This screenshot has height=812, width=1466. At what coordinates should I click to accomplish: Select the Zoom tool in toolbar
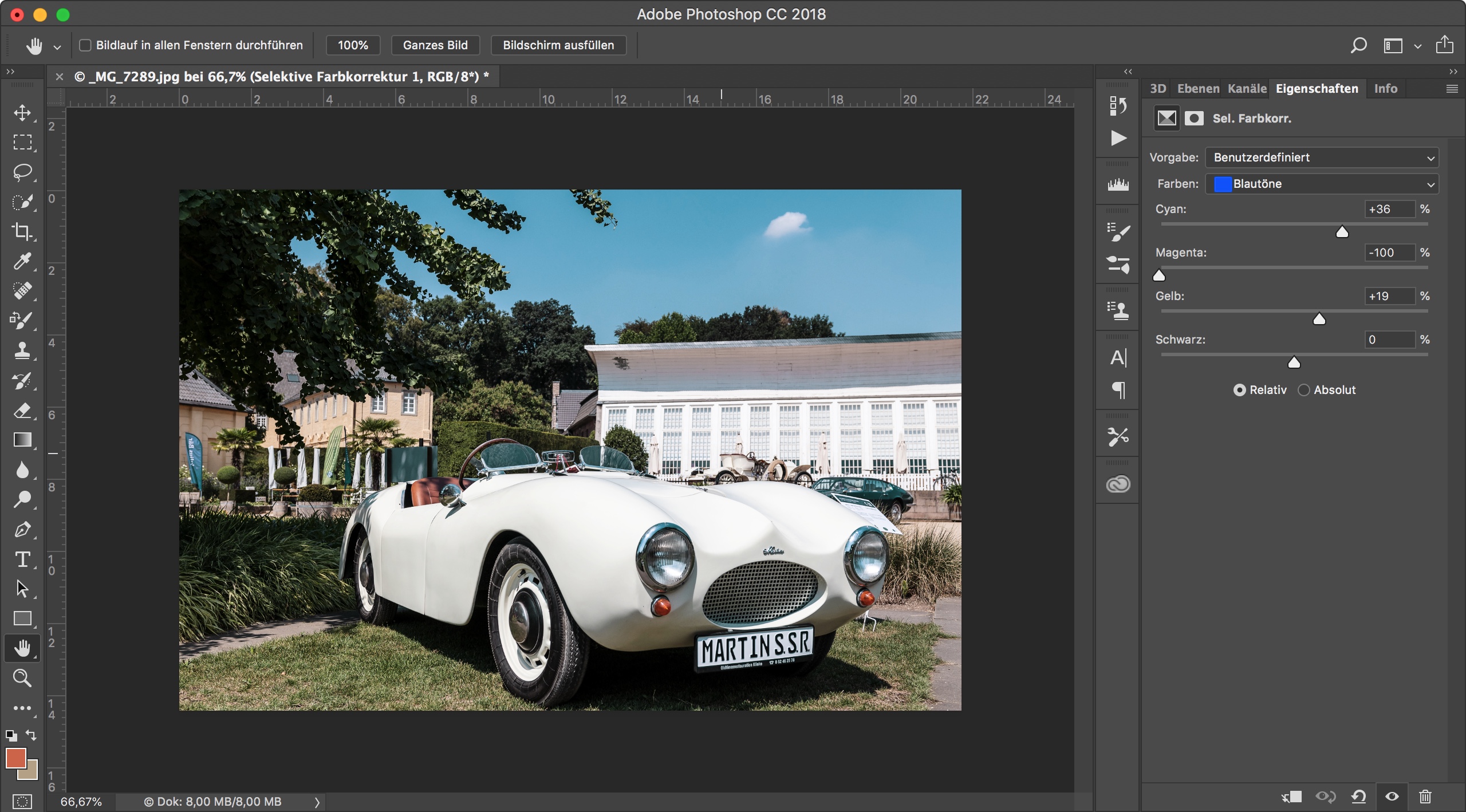pyautogui.click(x=22, y=678)
